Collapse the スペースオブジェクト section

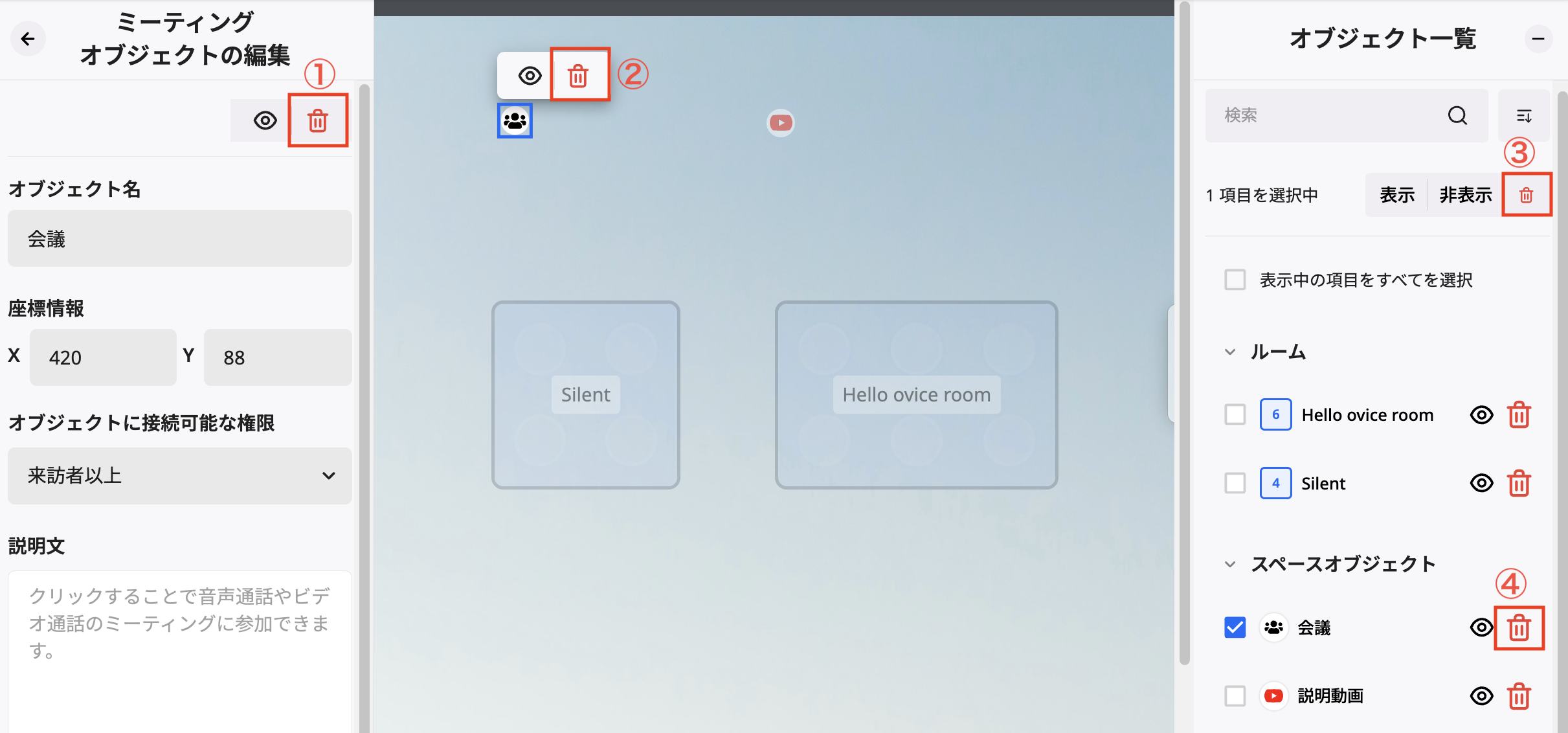pos(1229,563)
